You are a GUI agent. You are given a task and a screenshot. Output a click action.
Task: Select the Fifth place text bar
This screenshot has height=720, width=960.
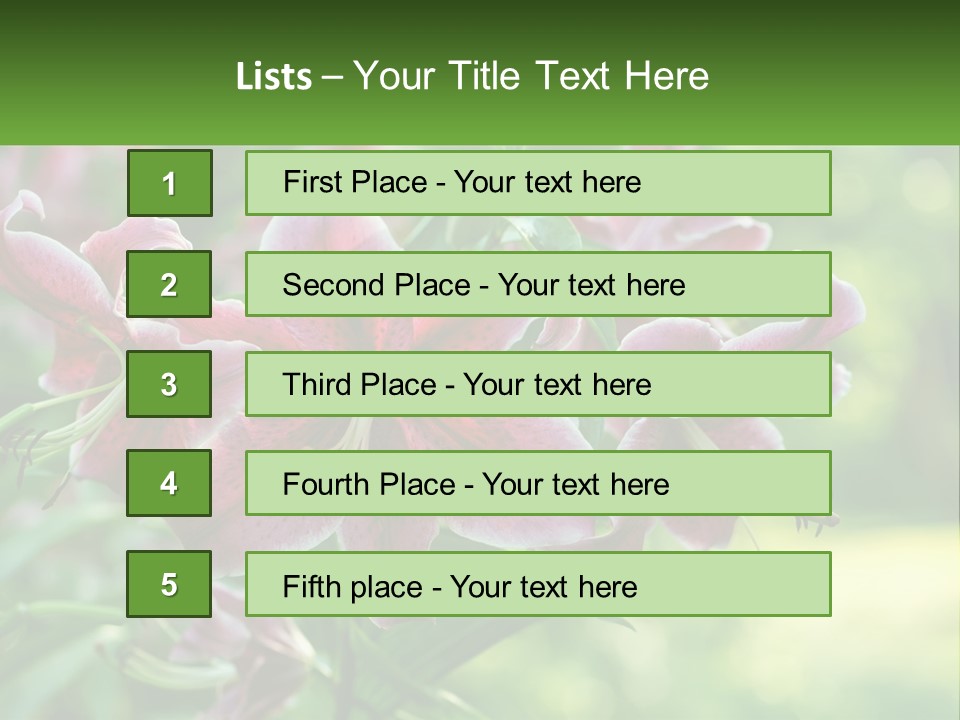coord(538,584)
